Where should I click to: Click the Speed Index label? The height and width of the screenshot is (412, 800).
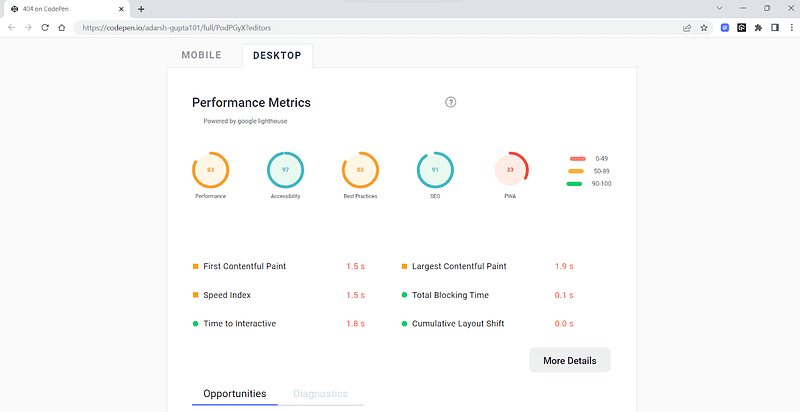(x=227, y=295)
